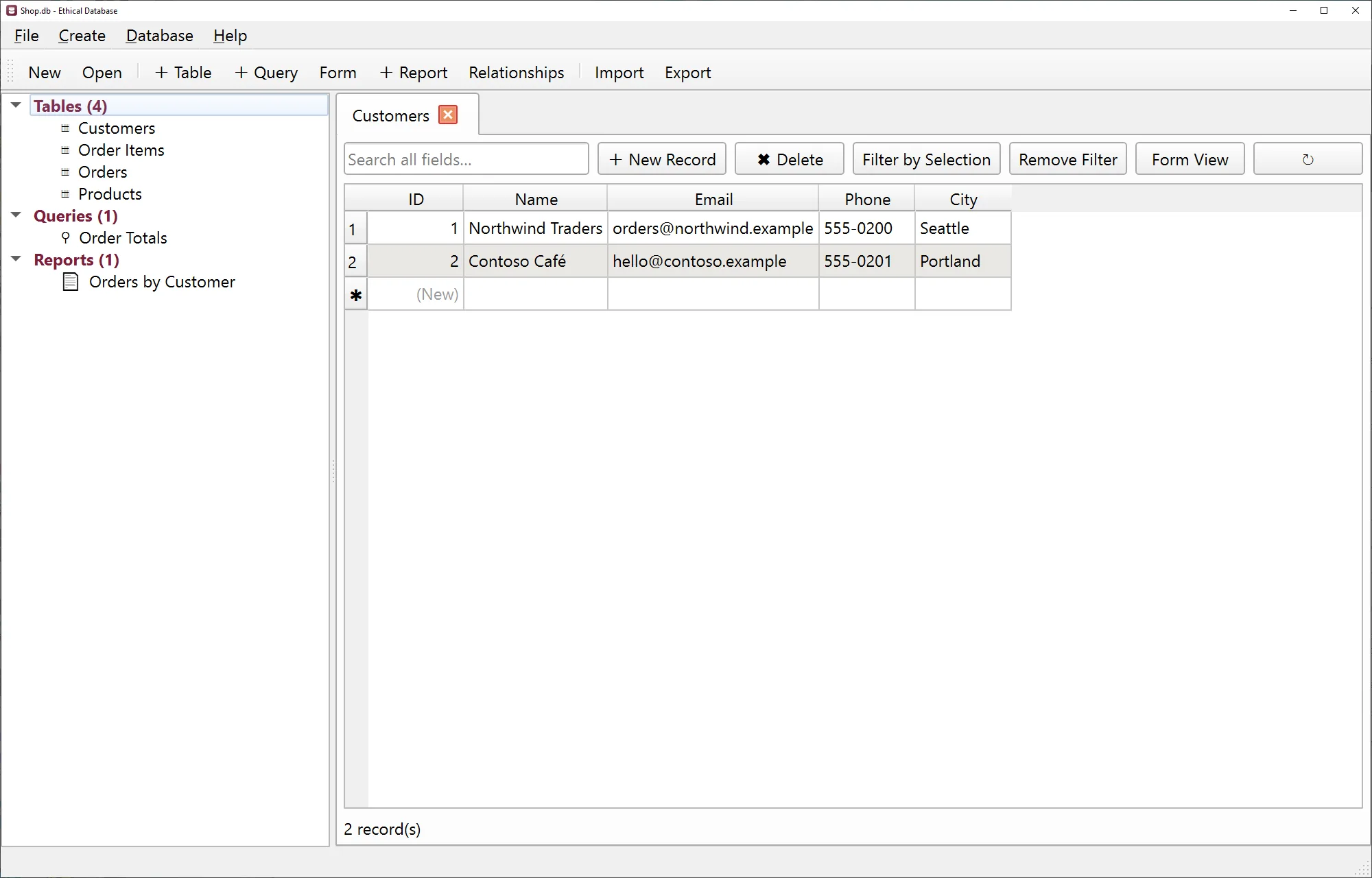The image size is (1372, 878).
Task: Click the Customers table icon in sidebar
Action: [65, 128]
